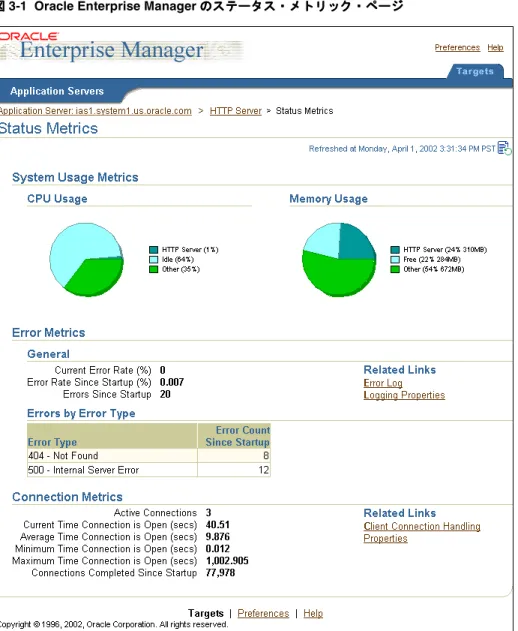Click Errors Since Startup value 20
Viewport: 518px width, 631px height.
[165, 394]
